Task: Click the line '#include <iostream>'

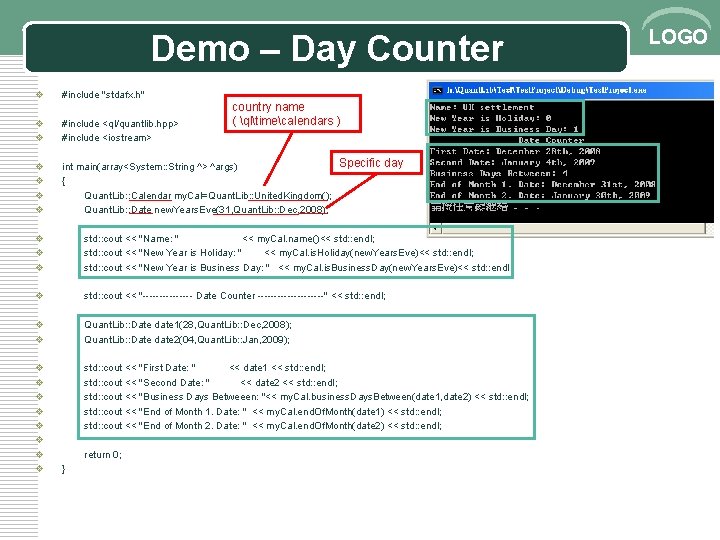Action: (x=106, y=138)
